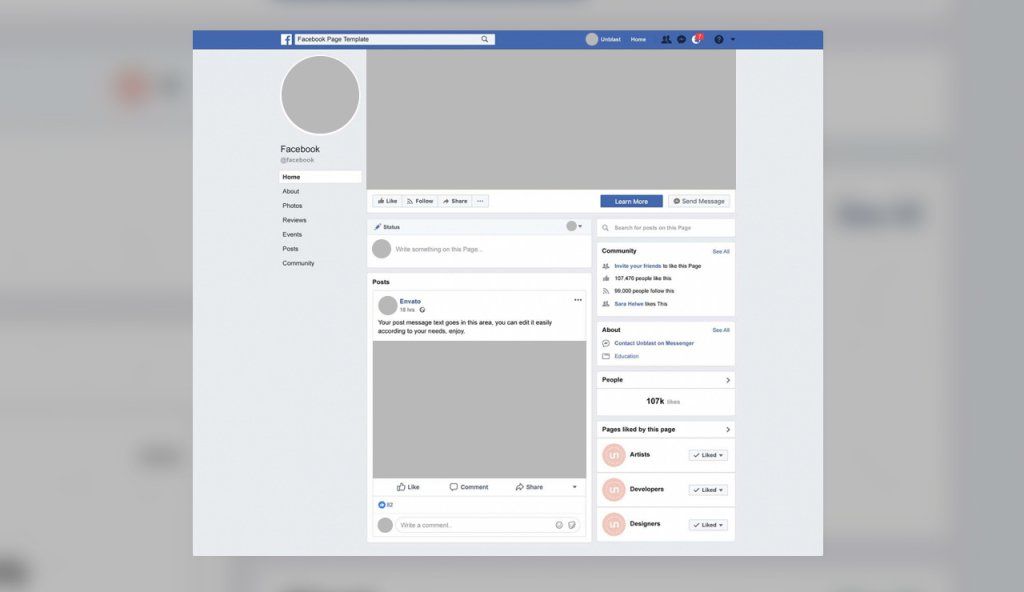Expand Pages liked by this page chevron
1024x592 pixels.
click(728, 429)
